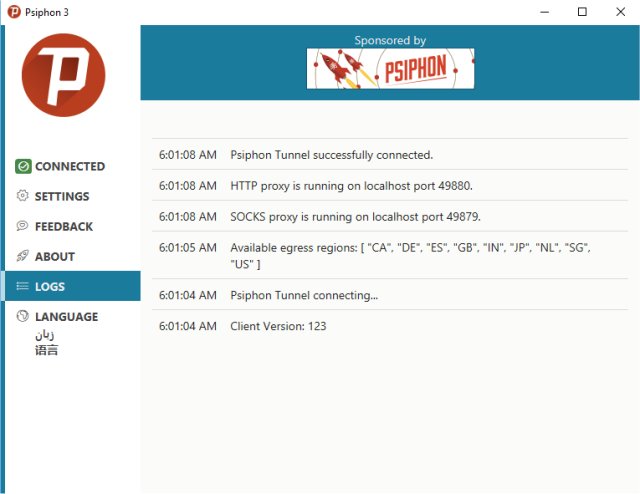Open the CONNECTED tab
The image size is (640, 494).
(x=73, y=166)
